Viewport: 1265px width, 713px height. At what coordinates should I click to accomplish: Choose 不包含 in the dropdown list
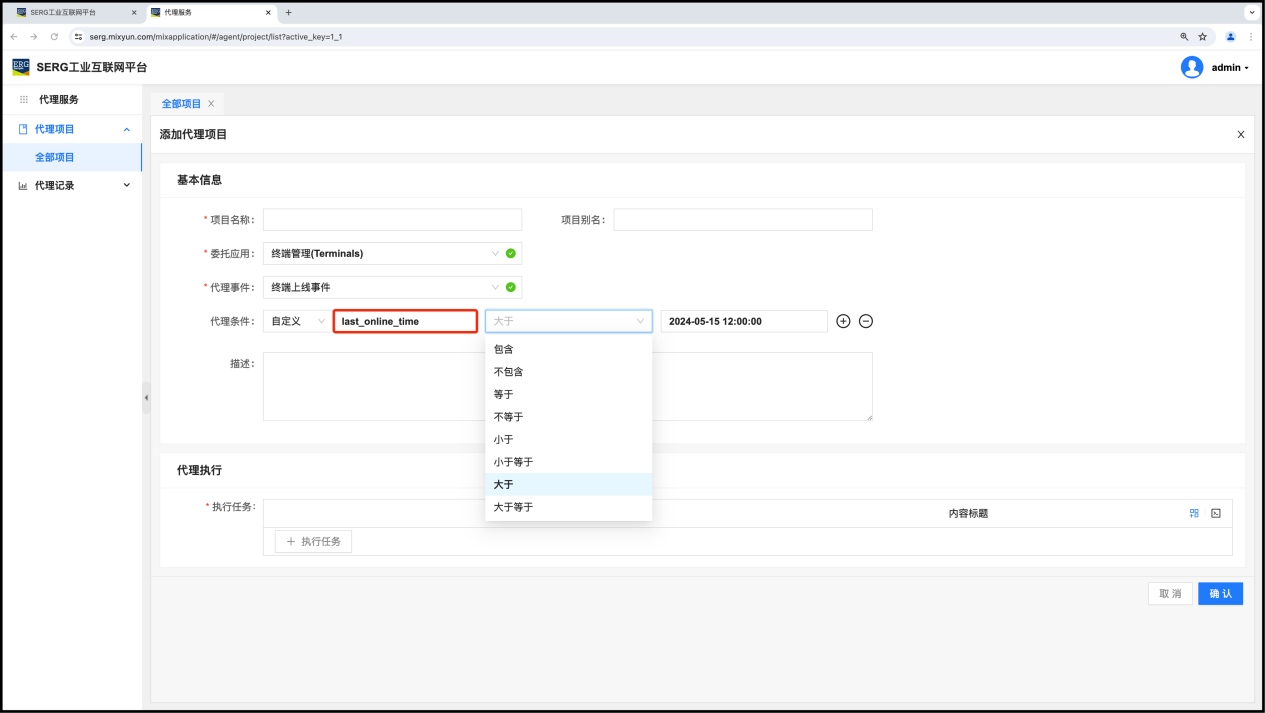coord(508,372)
